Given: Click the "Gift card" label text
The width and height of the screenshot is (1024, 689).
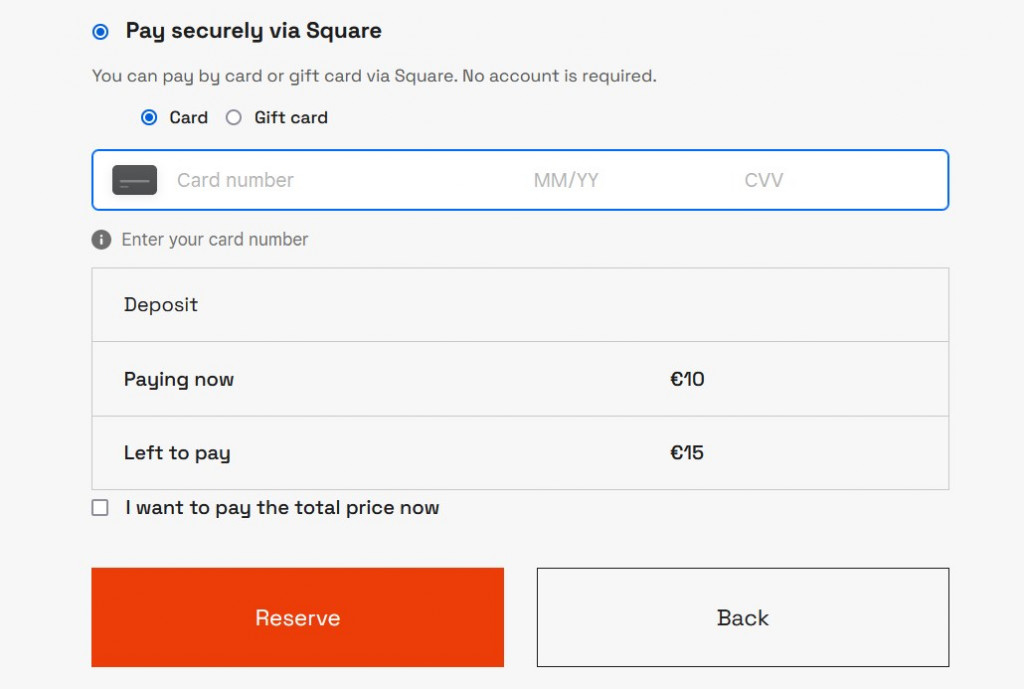Looking at the screenshot, I should pyautogui.click(x=290, y=117).
